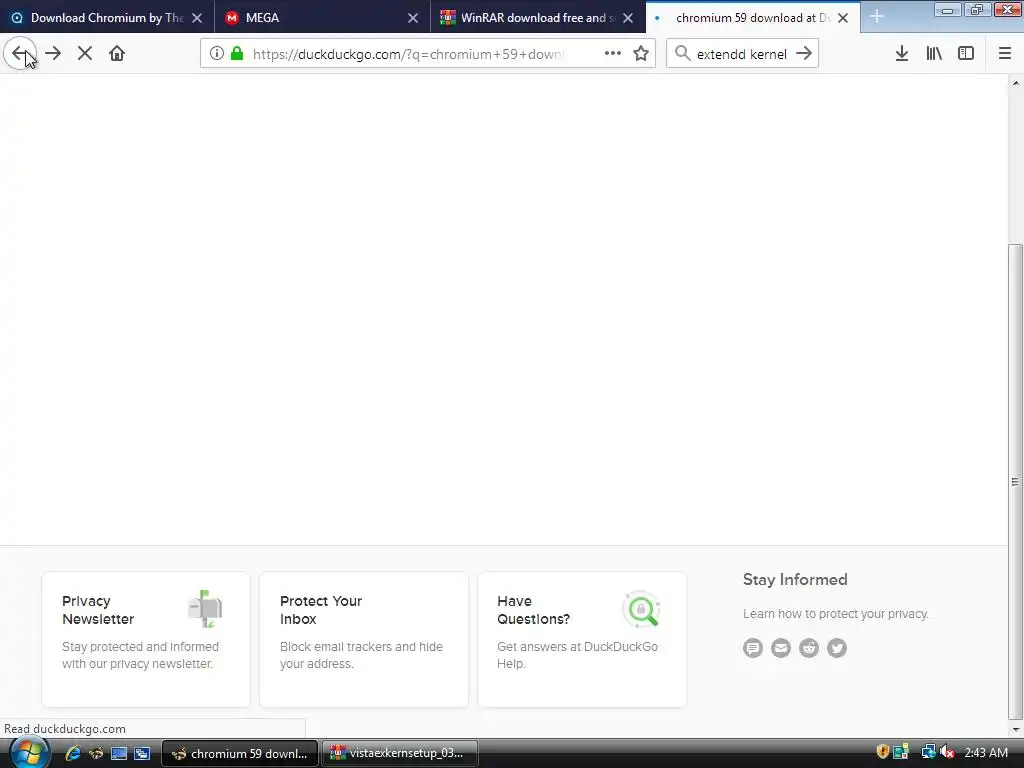Screen dimensions: 1024x768
Task: Click the mailbox icon in Privacy Newsletter card
Action: point(205,609)
